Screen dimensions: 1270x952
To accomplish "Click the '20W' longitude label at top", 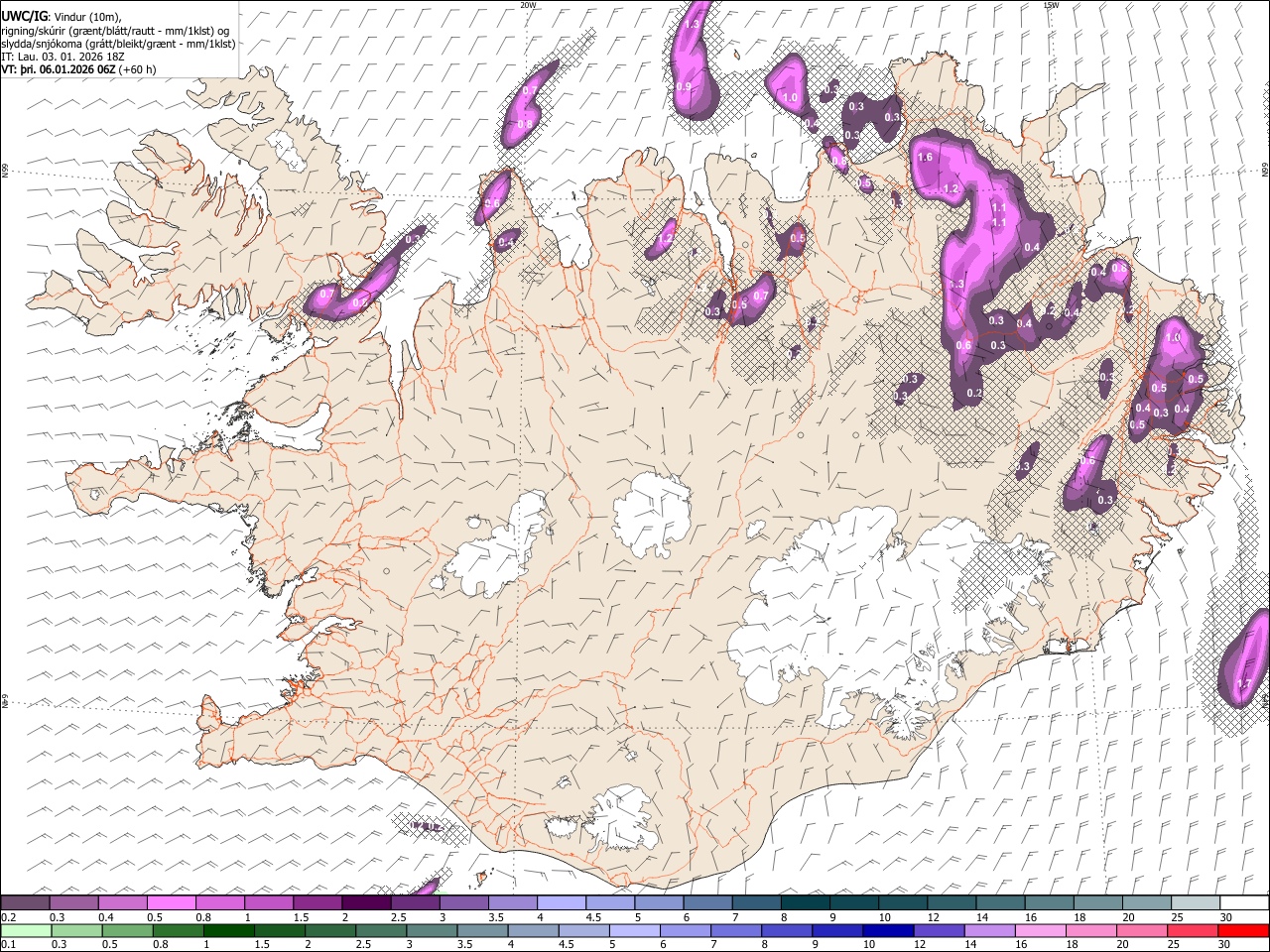I will tap(529, 5).
